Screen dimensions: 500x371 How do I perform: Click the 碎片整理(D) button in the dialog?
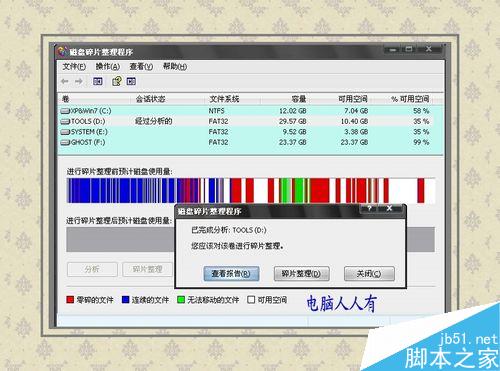302,274
